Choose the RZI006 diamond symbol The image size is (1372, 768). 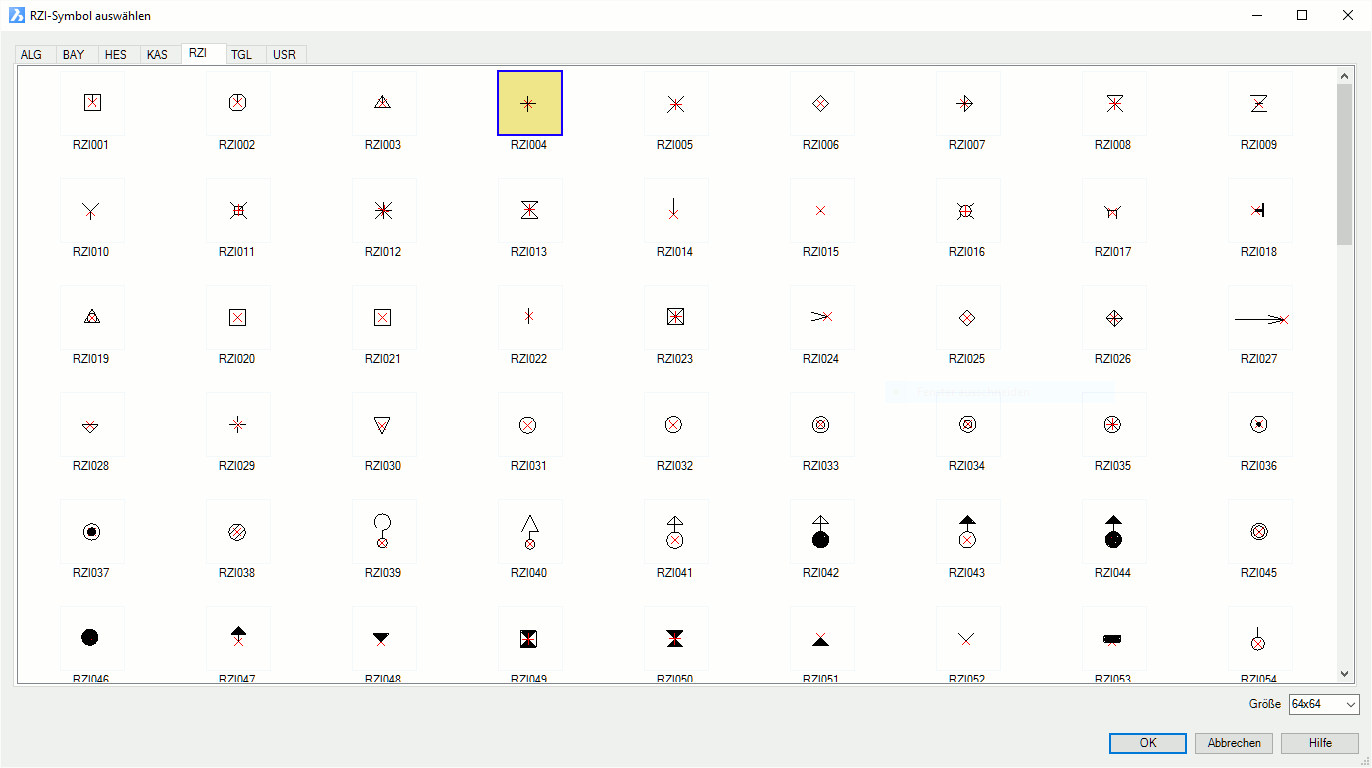point(822,103)
